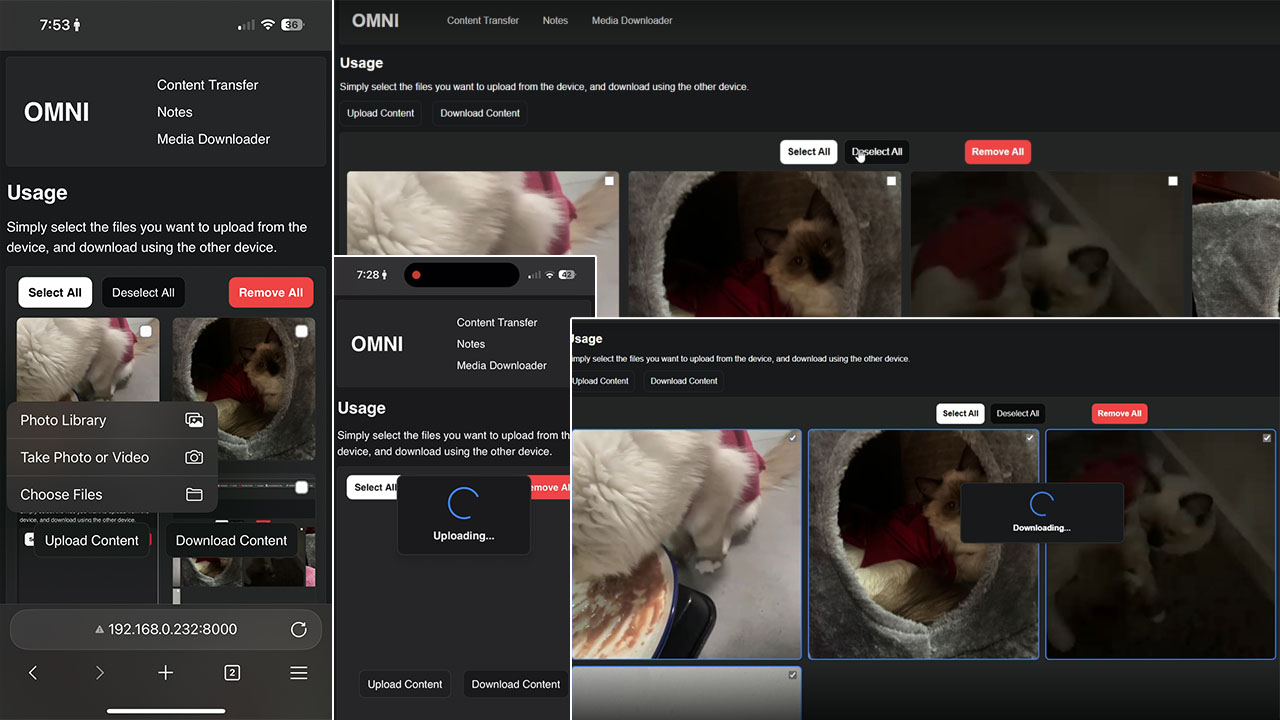
Task: Open the tab switcher showing 2 tabs
Action: (x=232, y=673)
